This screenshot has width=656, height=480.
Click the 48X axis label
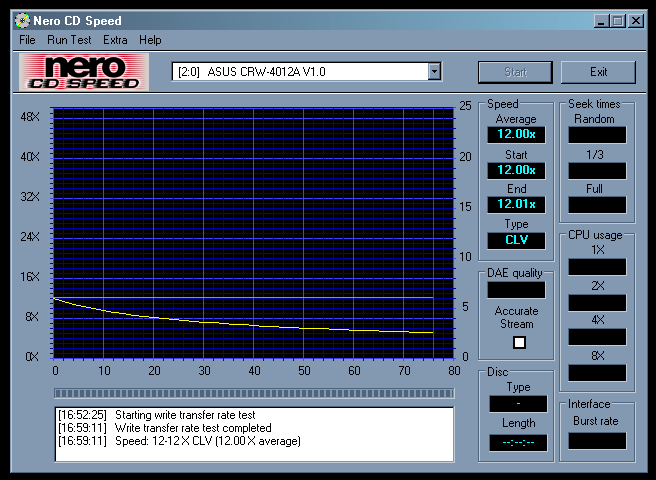(30, 117)
